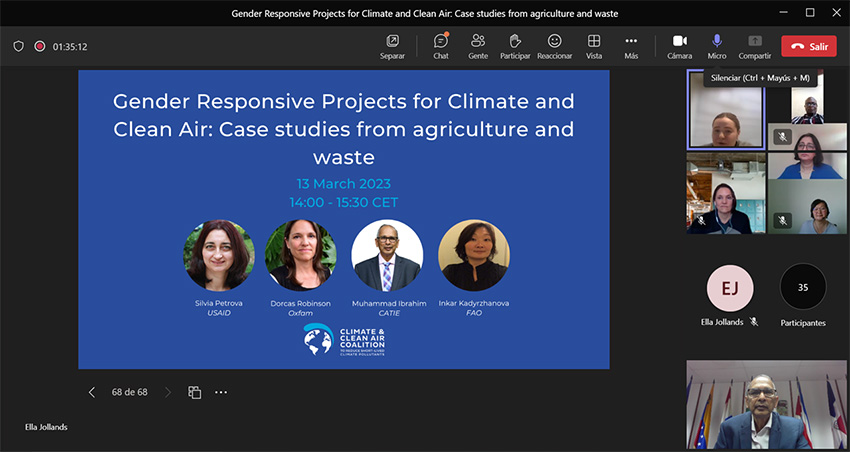Screen dimensions: 850x452
Task: Click the slide date 13 March 2023
Action: [344, 184]
